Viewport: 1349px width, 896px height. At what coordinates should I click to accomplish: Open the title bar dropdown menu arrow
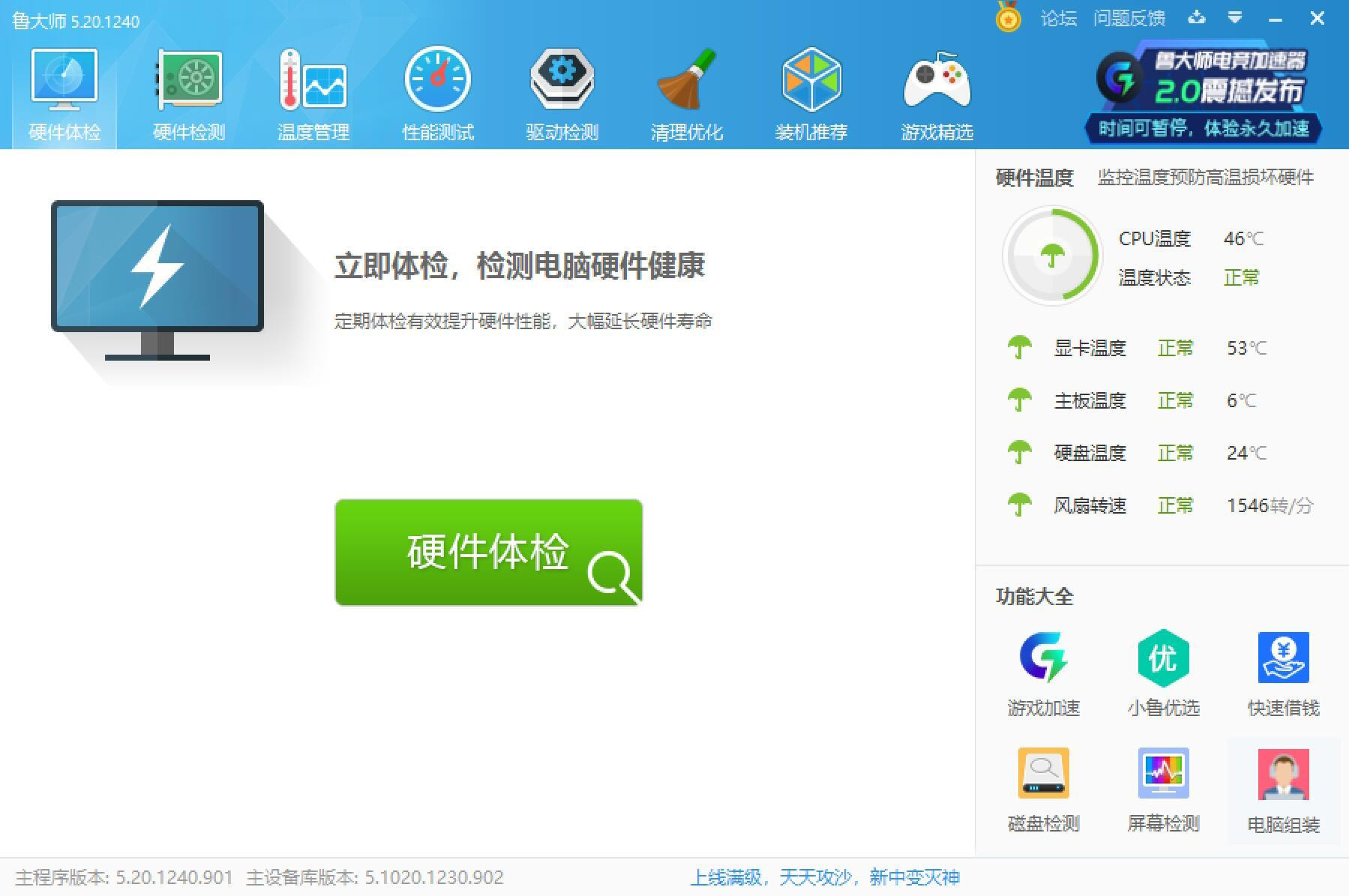pos(1235,17)
